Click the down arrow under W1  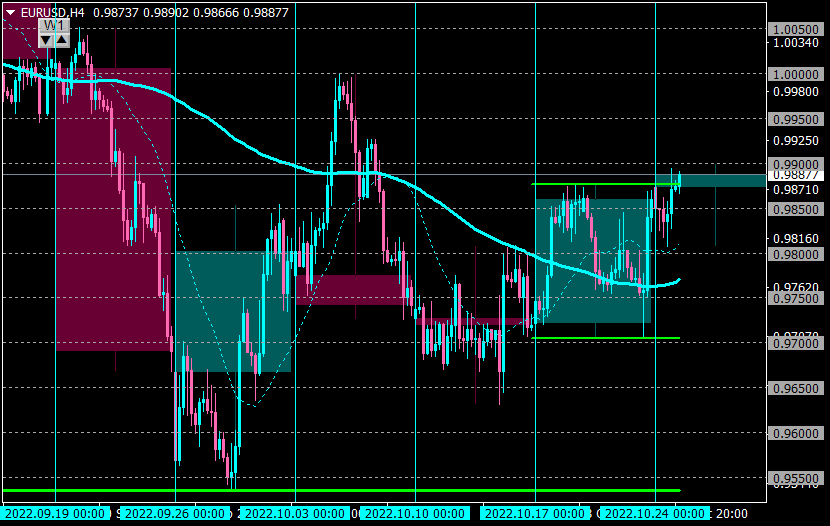[x=47, y=40]
